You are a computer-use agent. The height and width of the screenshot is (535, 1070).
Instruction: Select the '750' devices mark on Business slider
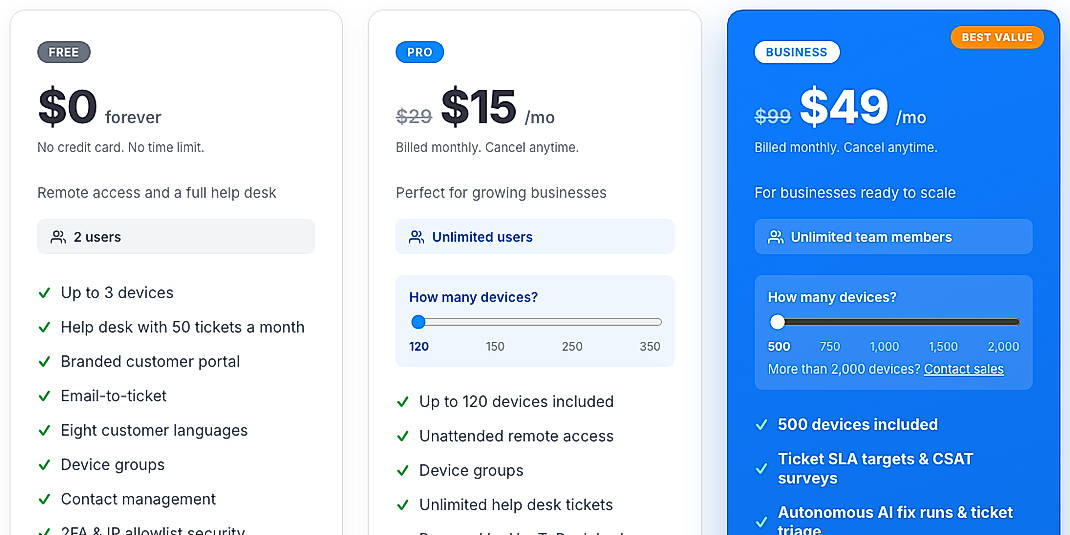click(x=830, y=347)
